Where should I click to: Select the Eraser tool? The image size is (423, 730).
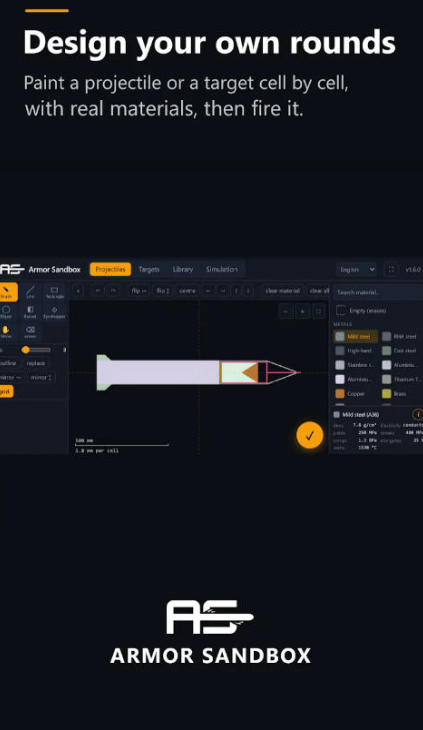[x=30, y=331]
